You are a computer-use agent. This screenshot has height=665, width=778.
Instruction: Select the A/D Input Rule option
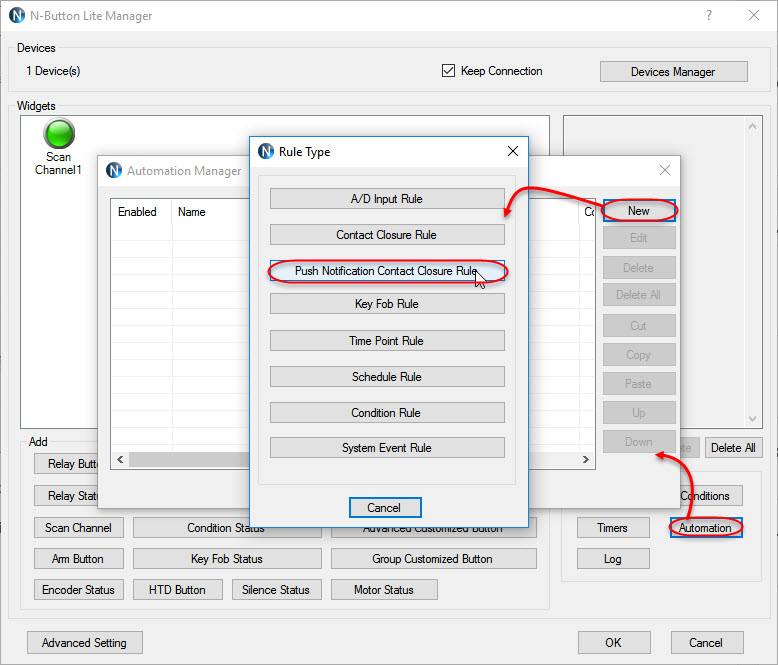click(387, 199)
